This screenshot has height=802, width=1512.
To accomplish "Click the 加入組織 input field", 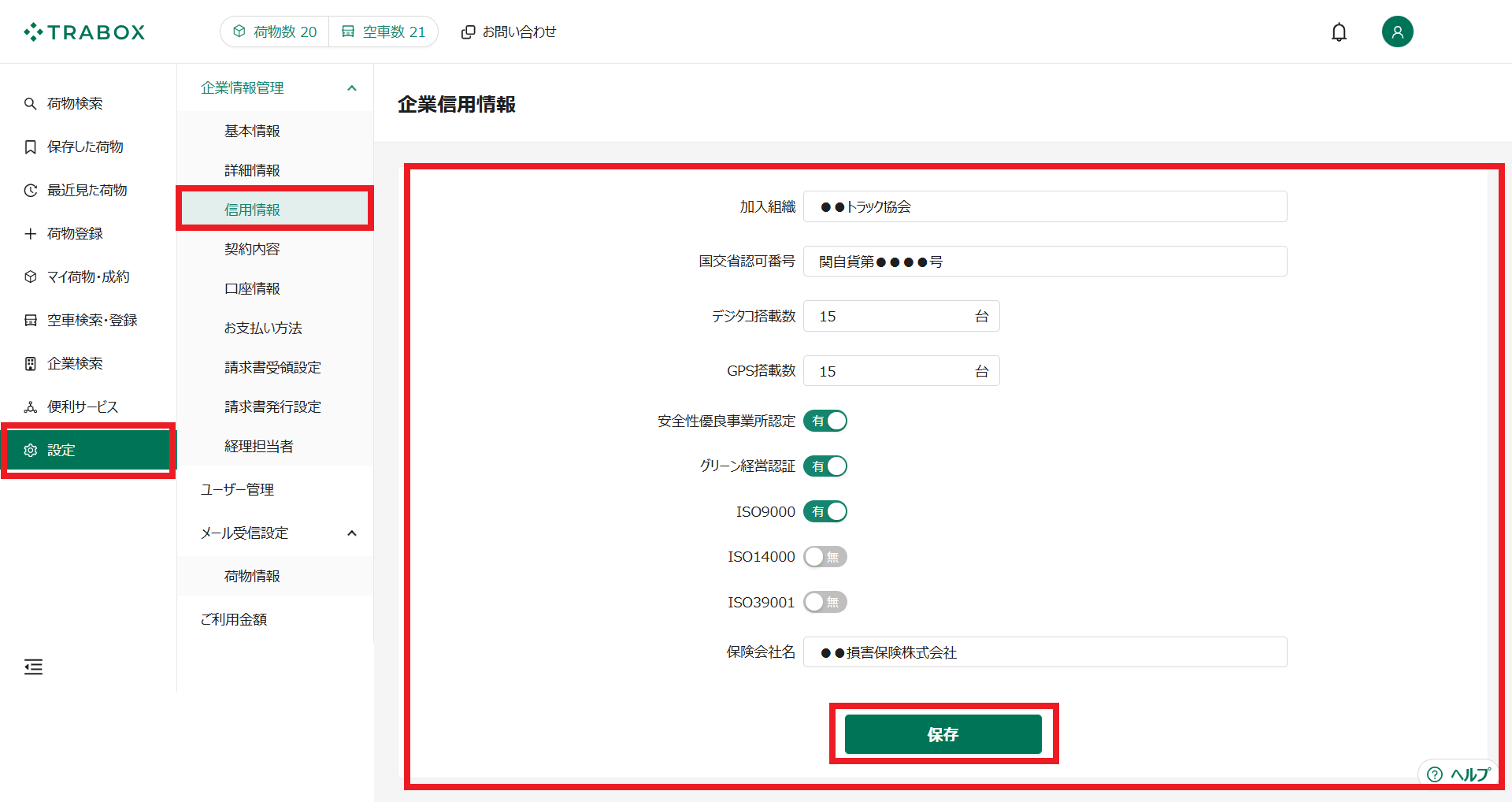I will [x=1045, y=206].
